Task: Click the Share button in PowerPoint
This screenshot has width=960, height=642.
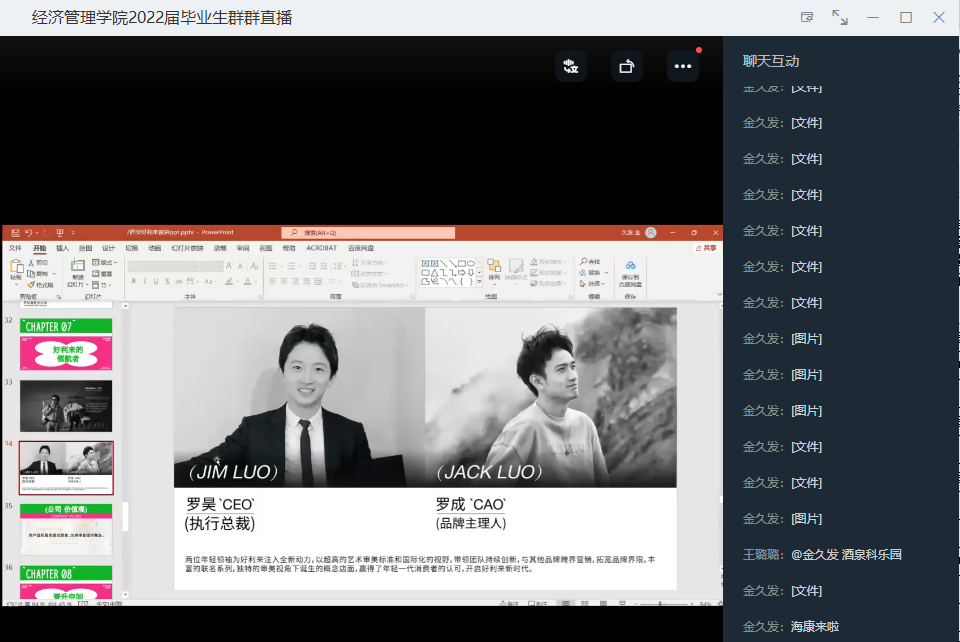Action: (707, 248)
